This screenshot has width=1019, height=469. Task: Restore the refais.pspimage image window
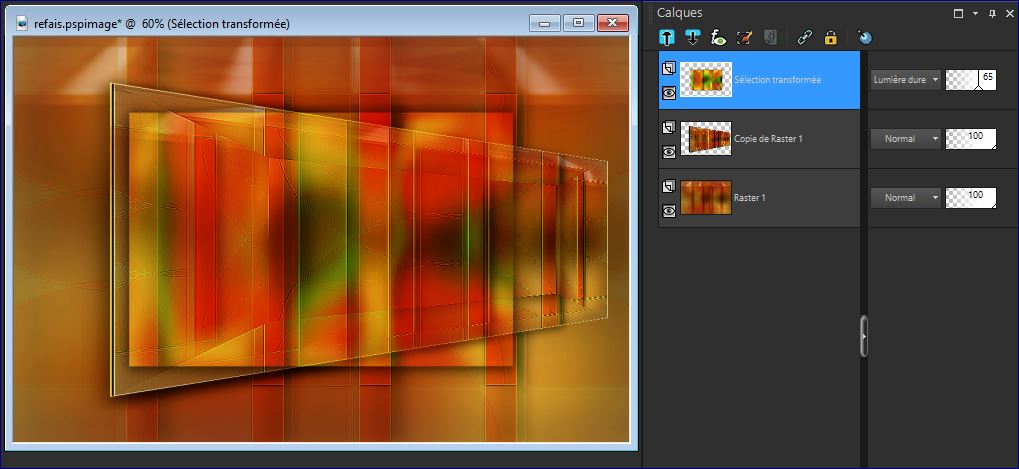[578, 23]
